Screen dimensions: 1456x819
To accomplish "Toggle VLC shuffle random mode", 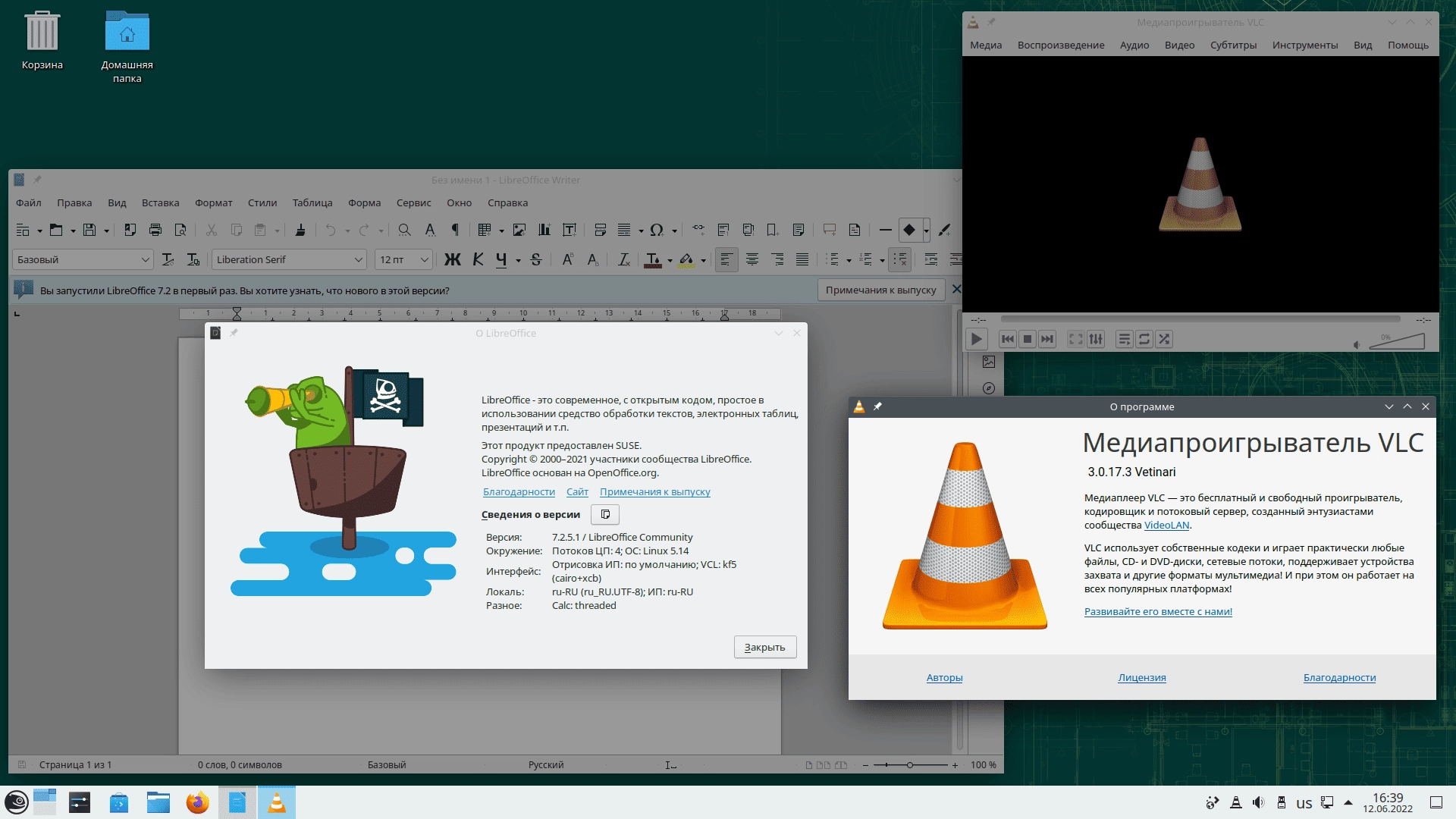I will point(1164,339).
